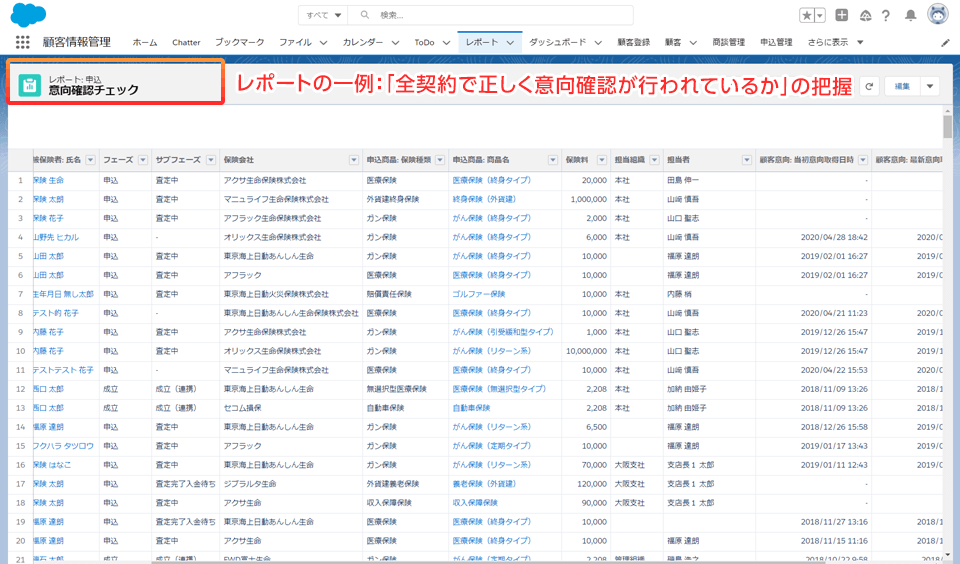Open the 商談管理 tab

click(x=728, y=42)
